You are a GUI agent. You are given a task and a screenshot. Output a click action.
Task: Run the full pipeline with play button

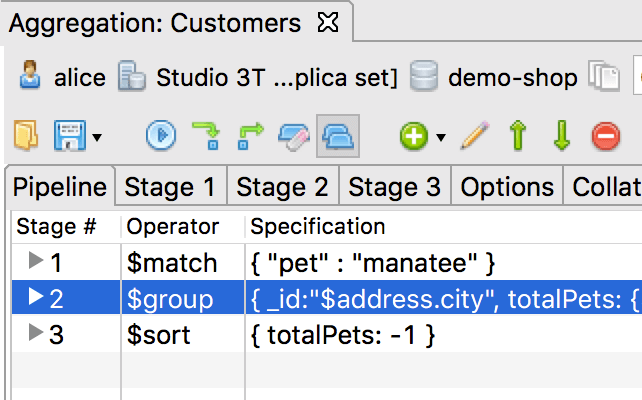(161, 135)
